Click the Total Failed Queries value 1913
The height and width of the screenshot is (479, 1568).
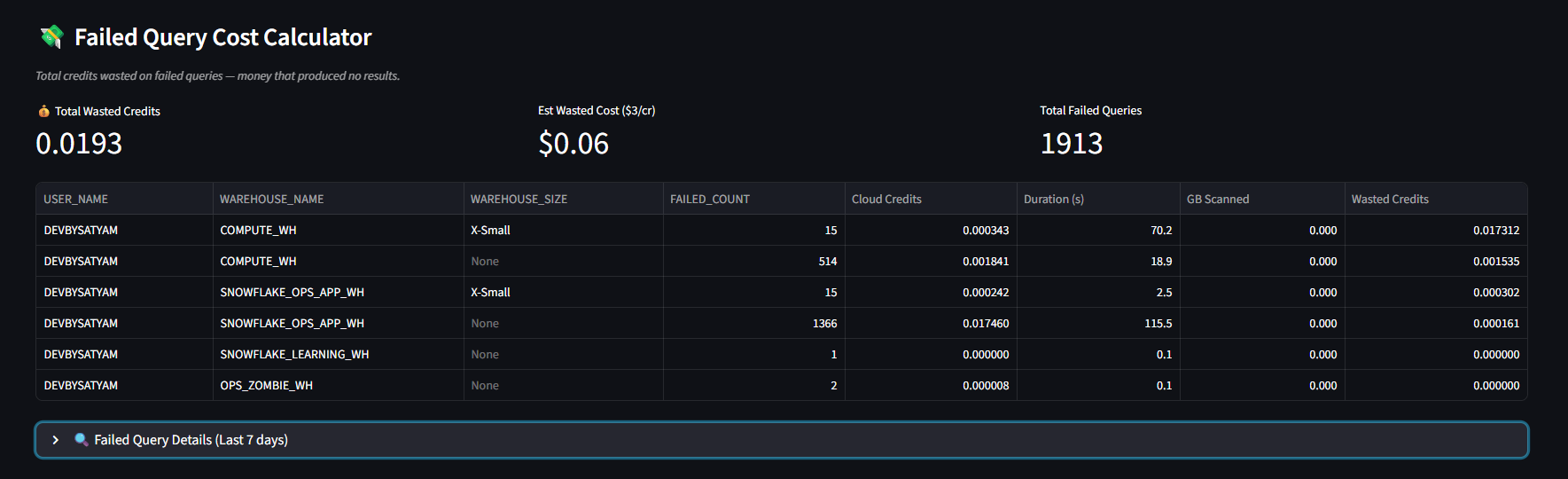click(1071, 144)
